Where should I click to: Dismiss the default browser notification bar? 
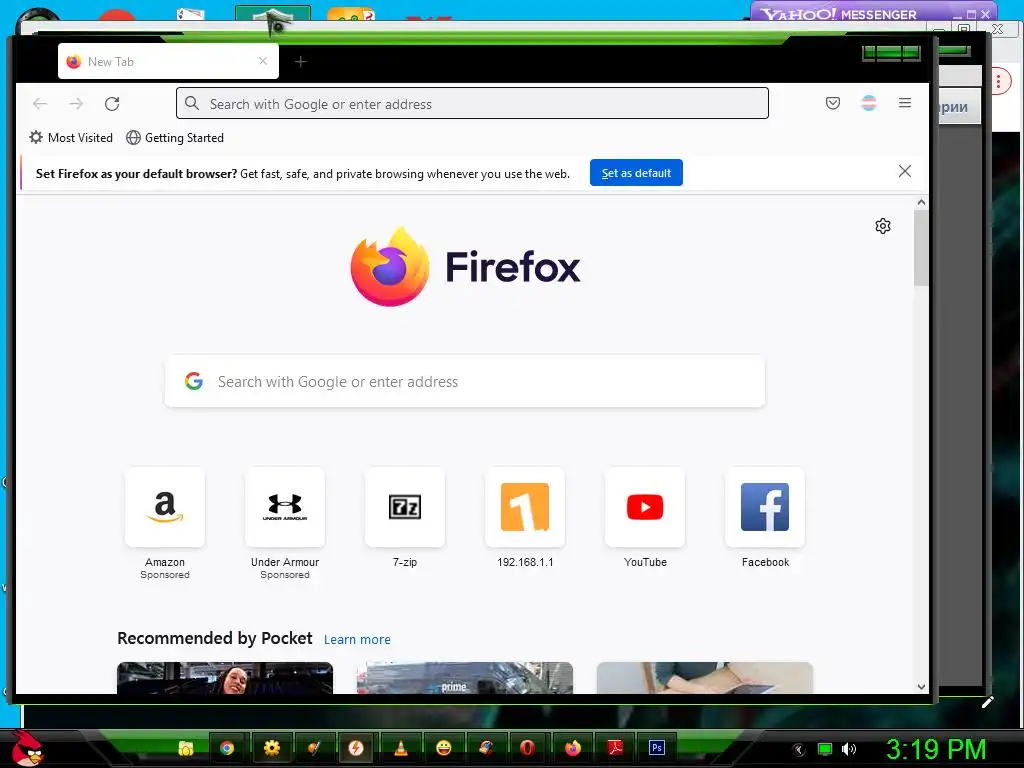[904, 171]
